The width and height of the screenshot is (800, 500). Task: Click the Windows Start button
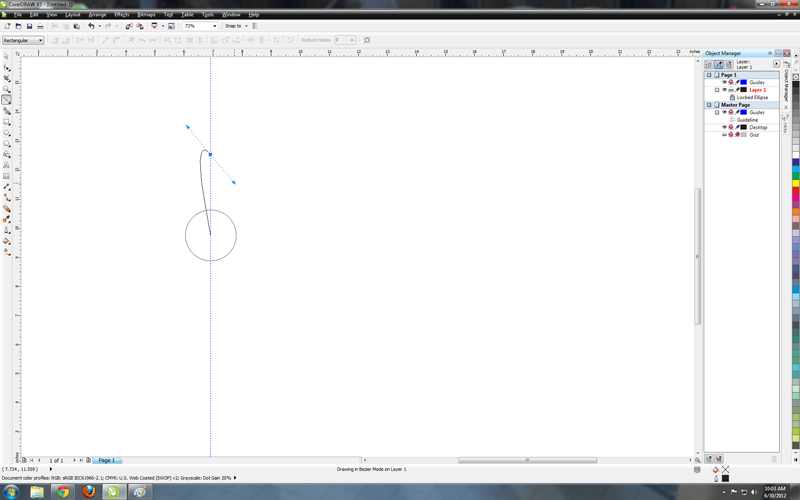(10, 492)
